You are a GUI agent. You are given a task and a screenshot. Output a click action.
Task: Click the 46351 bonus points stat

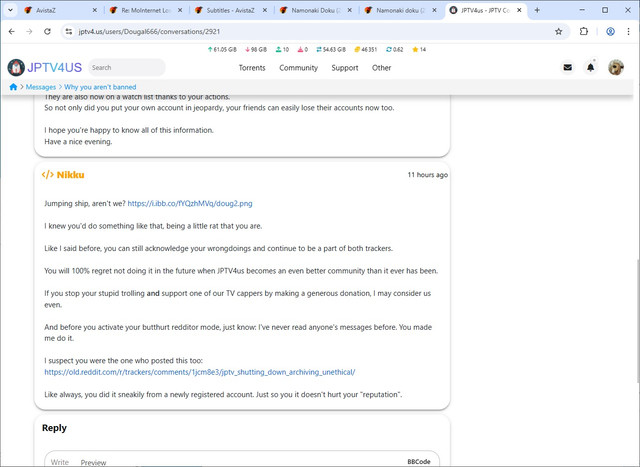point(365,49)
